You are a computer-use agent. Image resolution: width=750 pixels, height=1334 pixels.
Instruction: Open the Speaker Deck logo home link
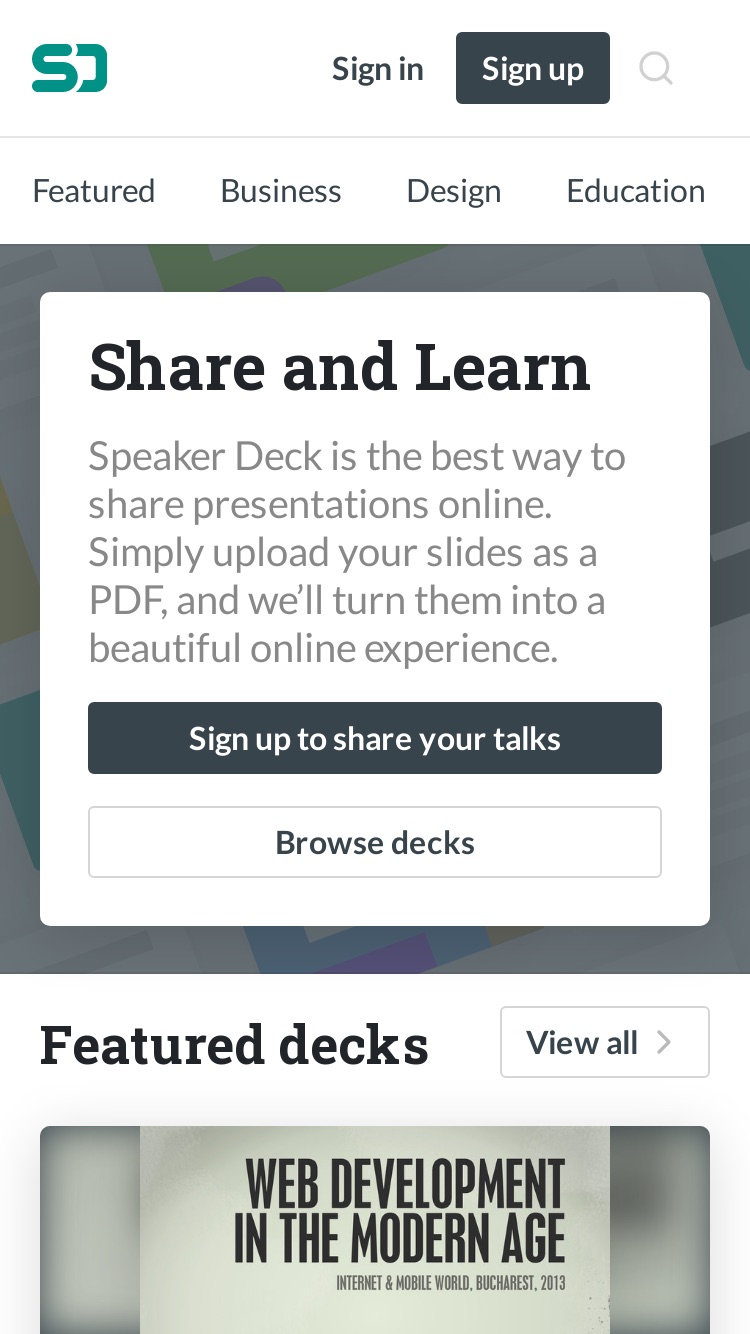click(69, 68)
